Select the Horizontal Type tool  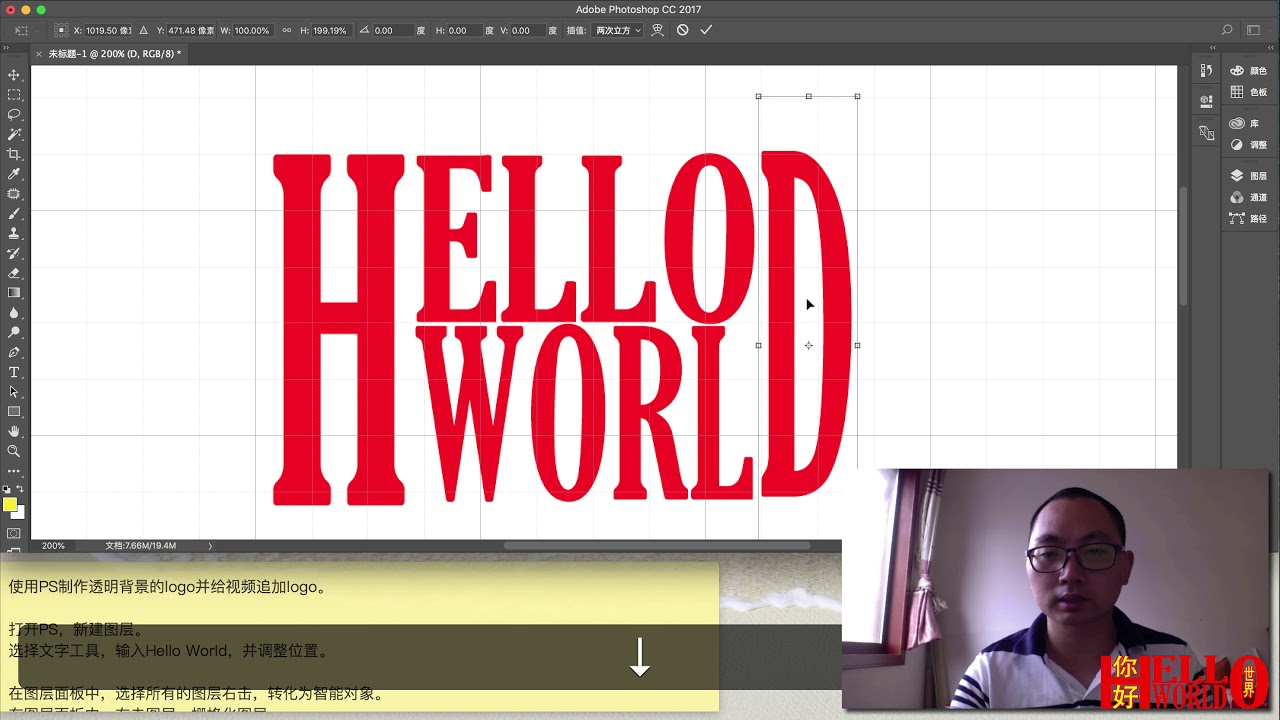pos(14,372)
